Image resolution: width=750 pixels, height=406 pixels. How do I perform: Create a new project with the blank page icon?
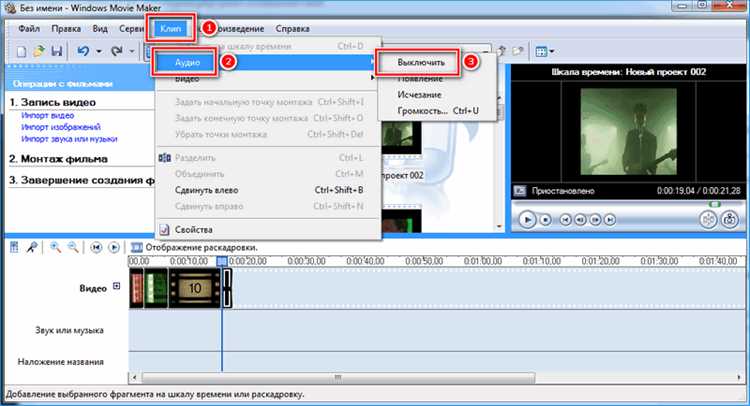[x=21, y=51]
